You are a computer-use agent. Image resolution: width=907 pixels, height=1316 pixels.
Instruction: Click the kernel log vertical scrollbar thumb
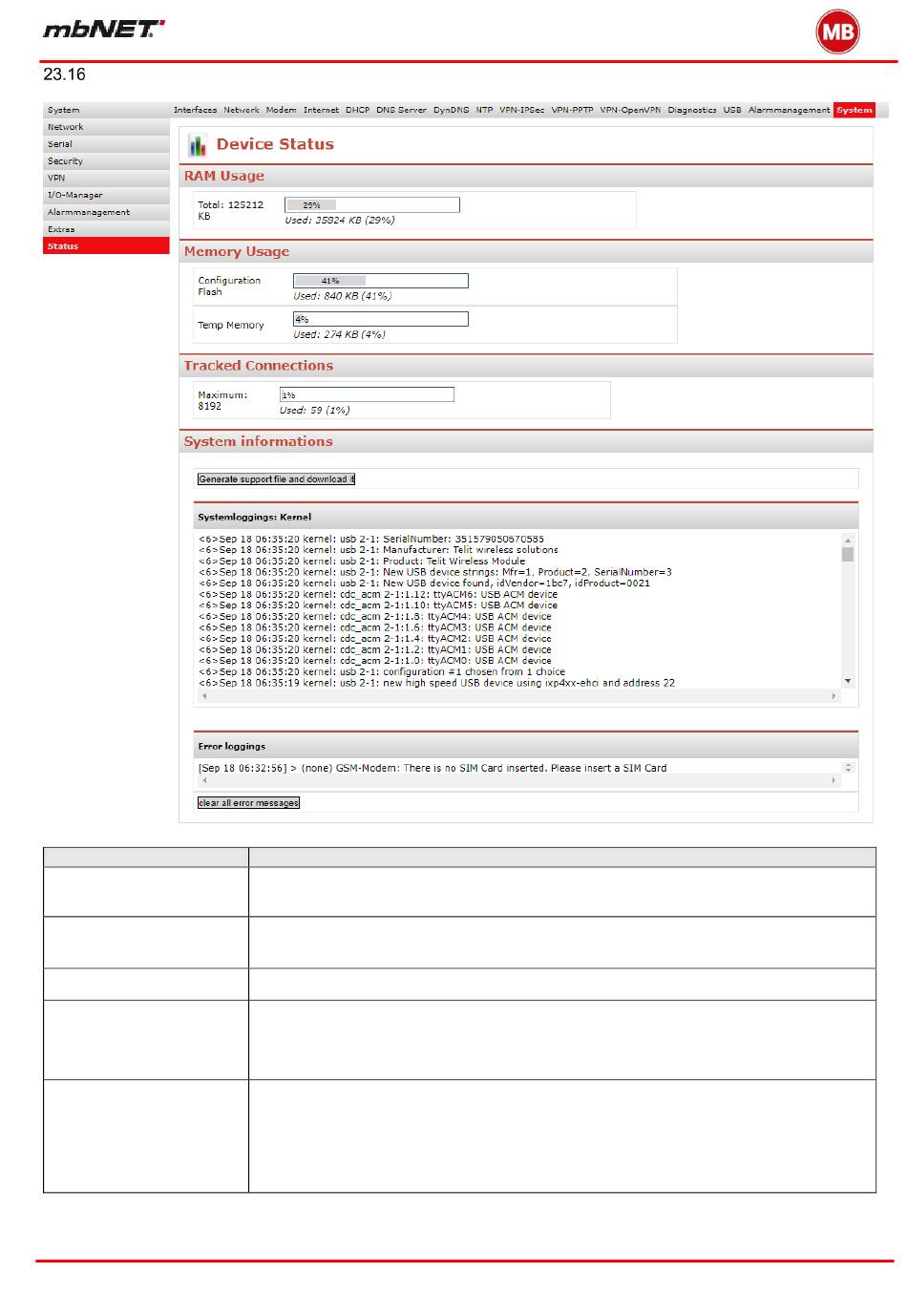tap(848, 554)
